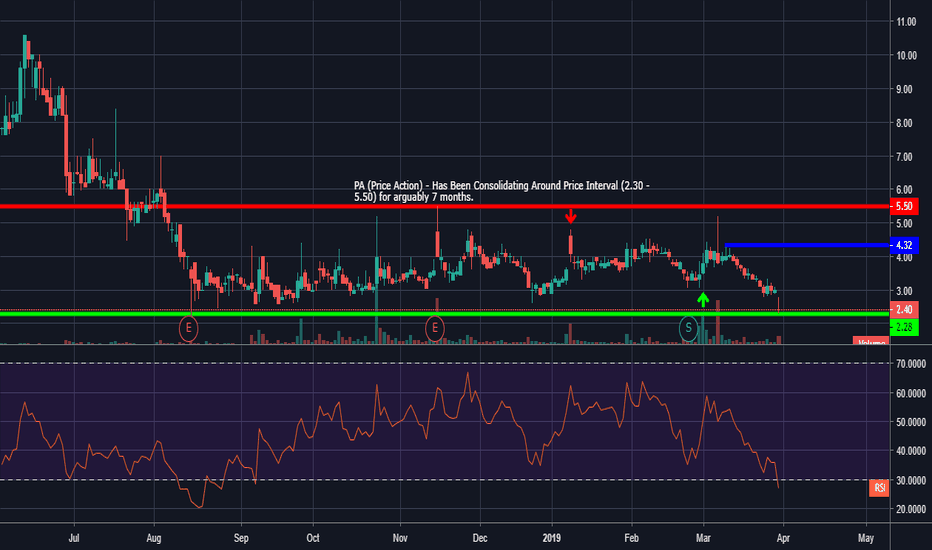Click the 30.0000 RSI axis label
This screenshot has height=550, width=932.
click(911, 480)
